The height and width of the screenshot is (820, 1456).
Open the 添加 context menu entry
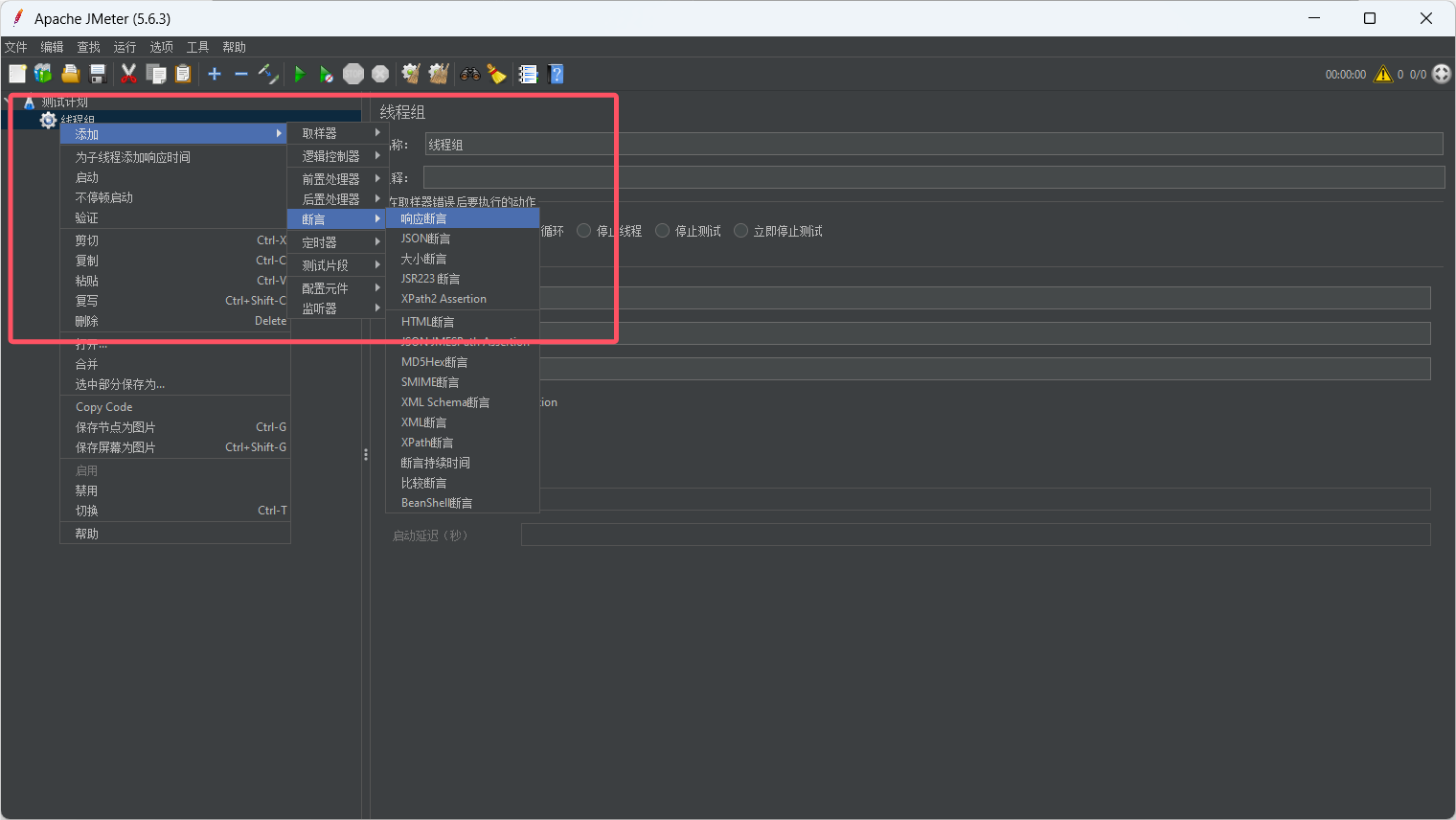173,134
